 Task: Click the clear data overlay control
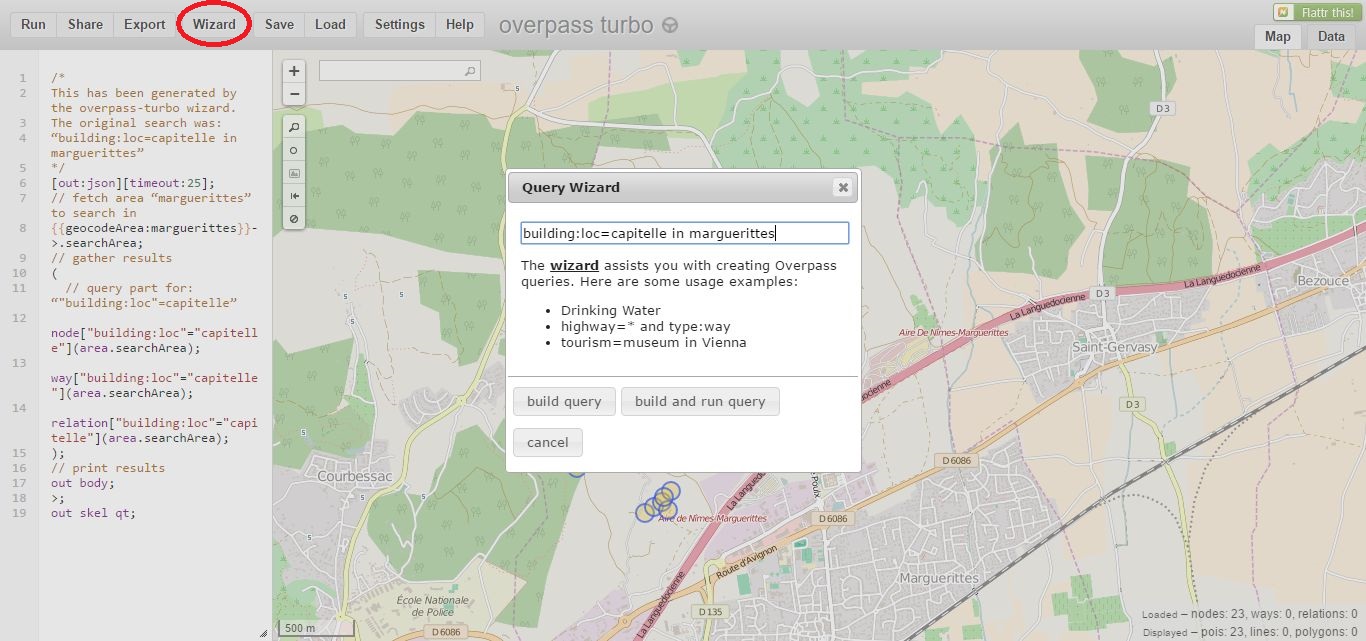[x=294, y=218]
